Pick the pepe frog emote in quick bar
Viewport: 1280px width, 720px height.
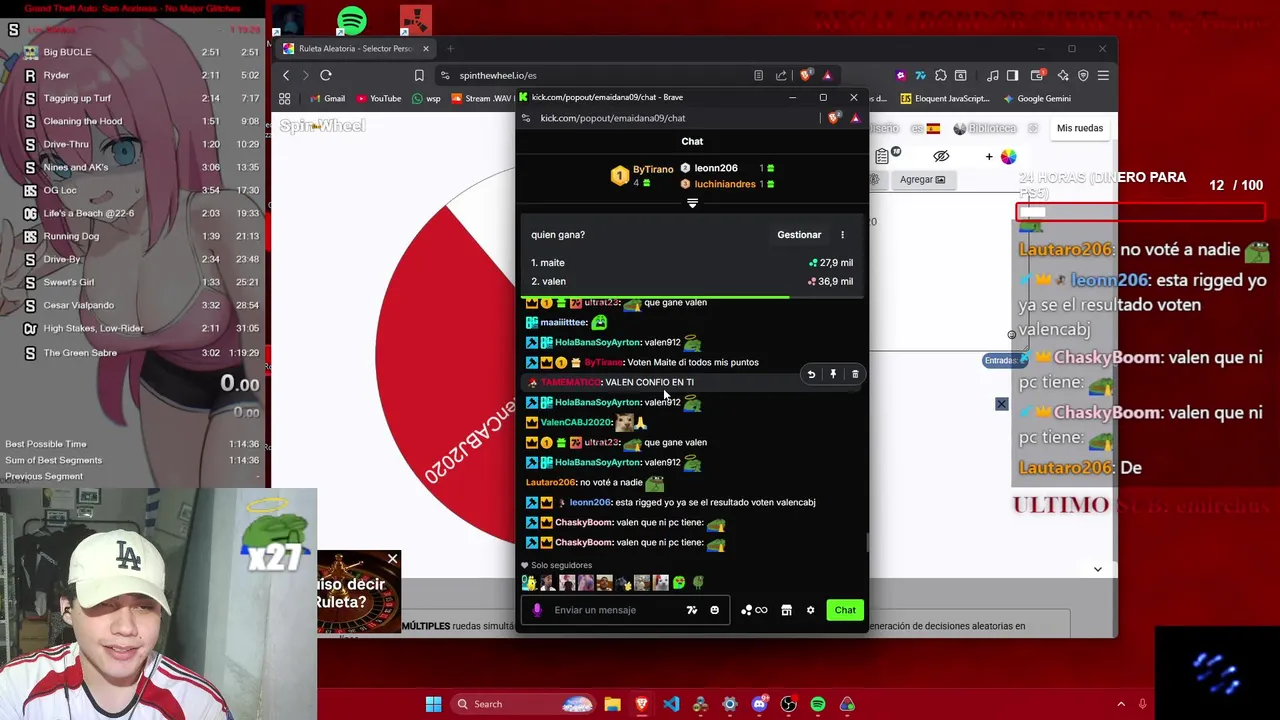pos(698,582)
